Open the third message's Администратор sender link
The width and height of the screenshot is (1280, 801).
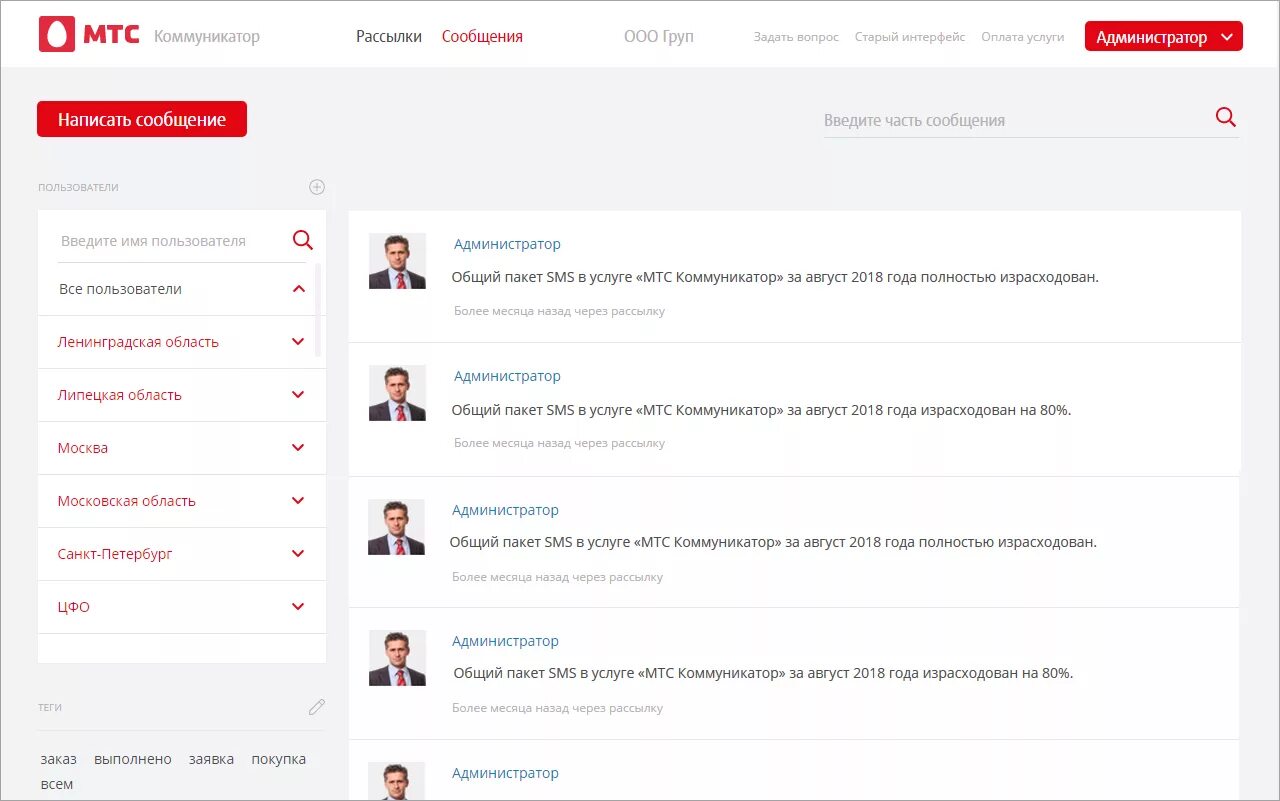(x=505, y=510)
